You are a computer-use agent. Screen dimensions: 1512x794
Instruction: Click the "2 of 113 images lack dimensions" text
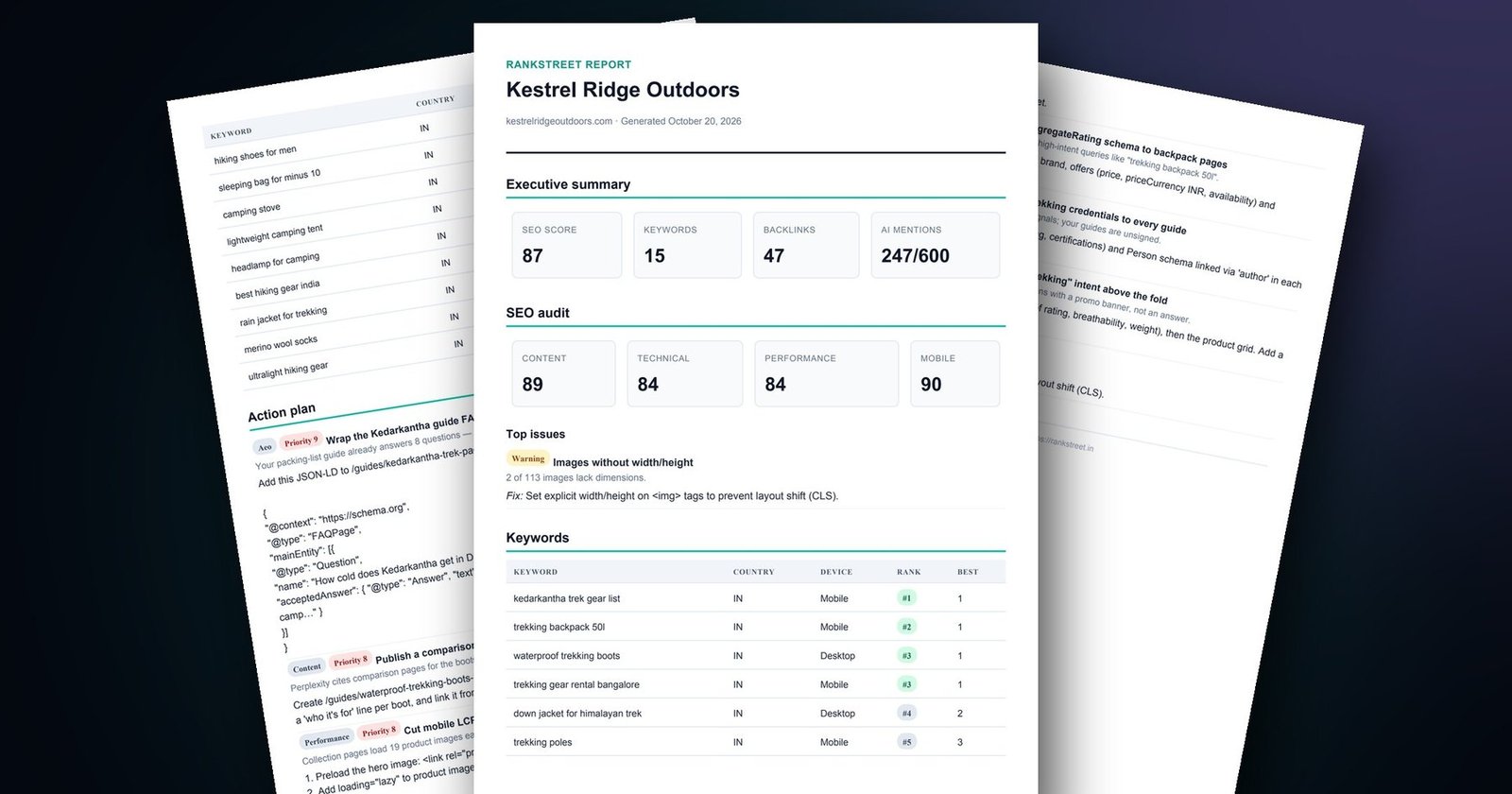576,477
